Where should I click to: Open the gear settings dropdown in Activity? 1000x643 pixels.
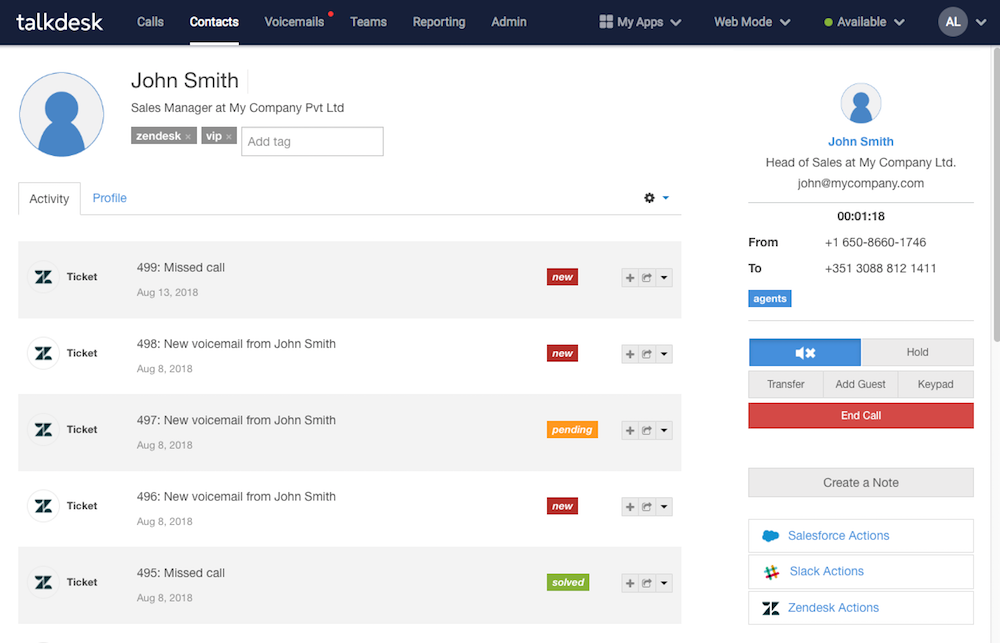coord(656,198)
